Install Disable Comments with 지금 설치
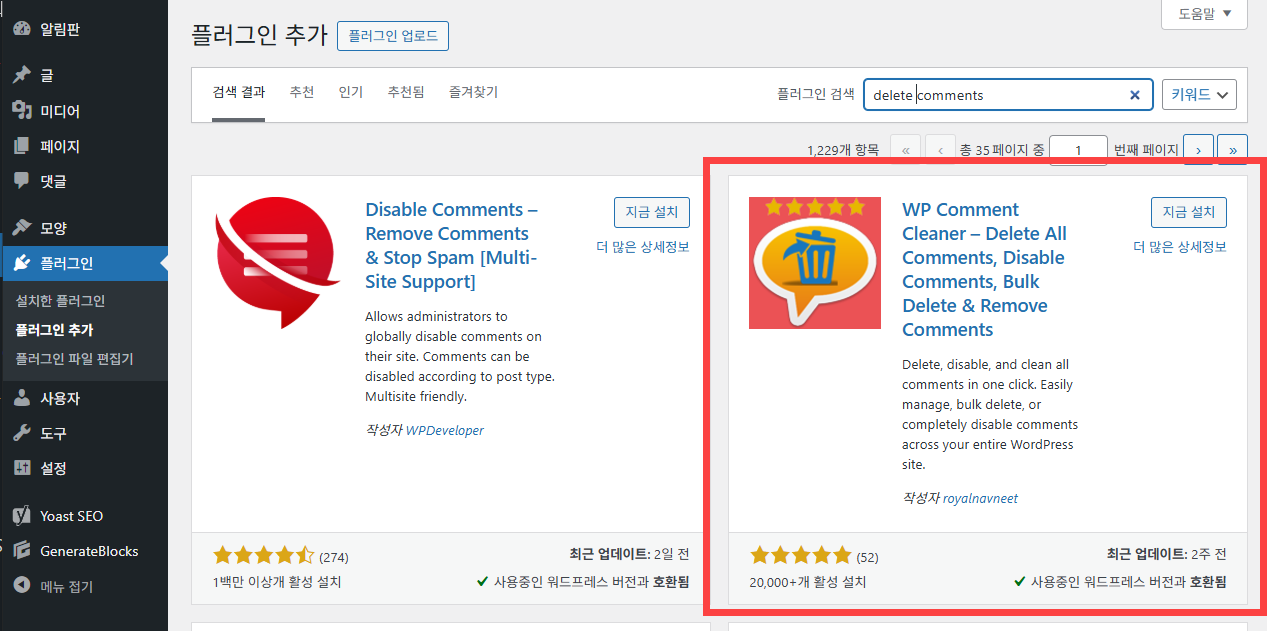 click(651, 212)
